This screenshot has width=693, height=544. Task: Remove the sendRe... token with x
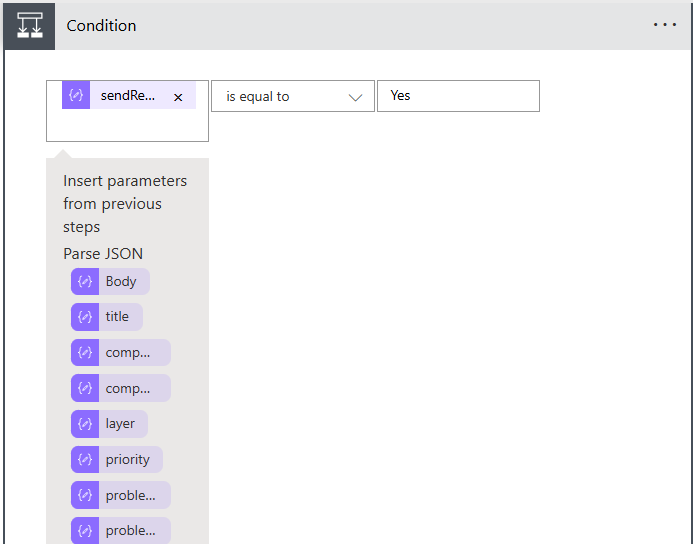(x=178, y=97)
